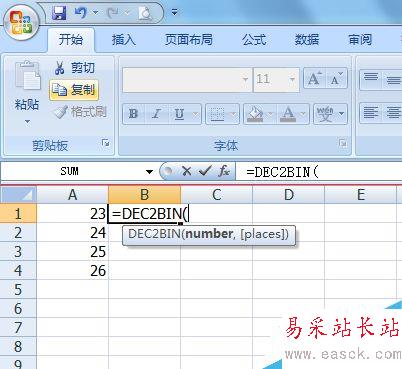Toggle italic formatting

click(156, 114)
